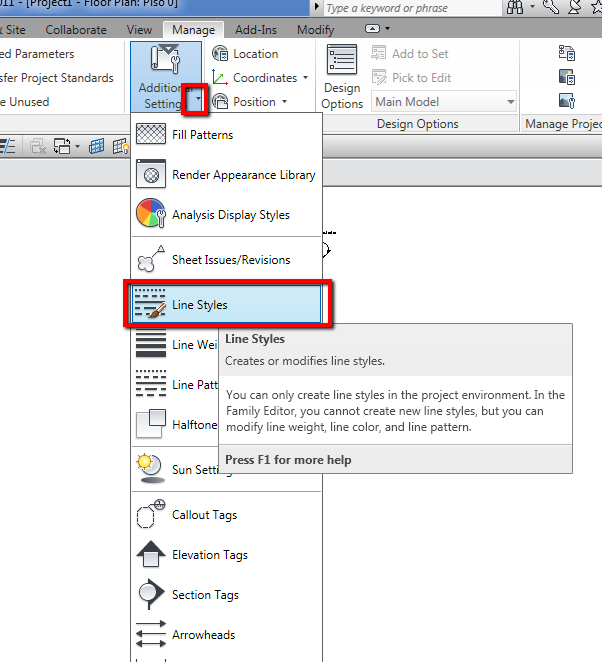
Task: Open the Main Model combo box
Action: tap(444, 101)
